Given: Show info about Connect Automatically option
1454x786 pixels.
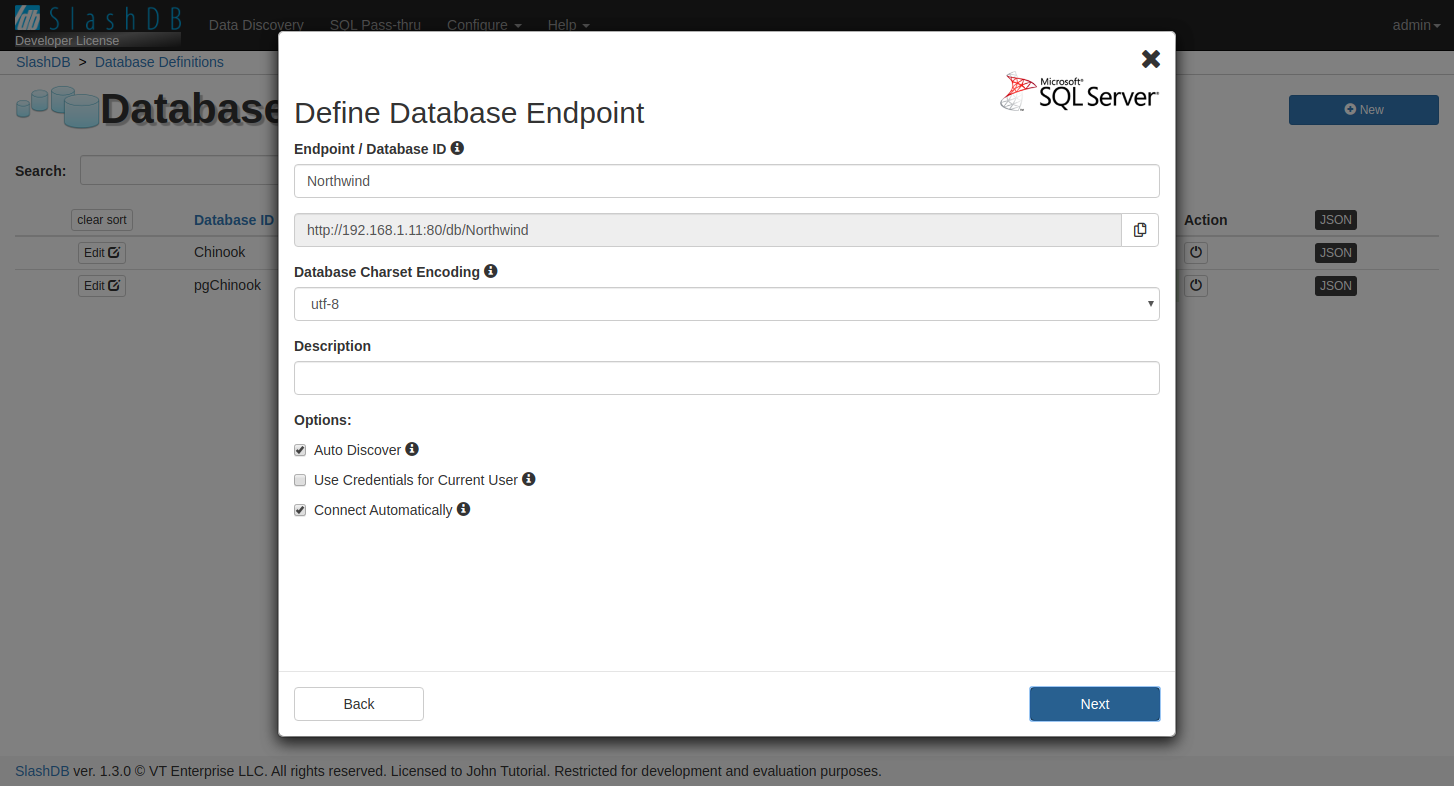Looking at the screenshot, I should point(463,509).
